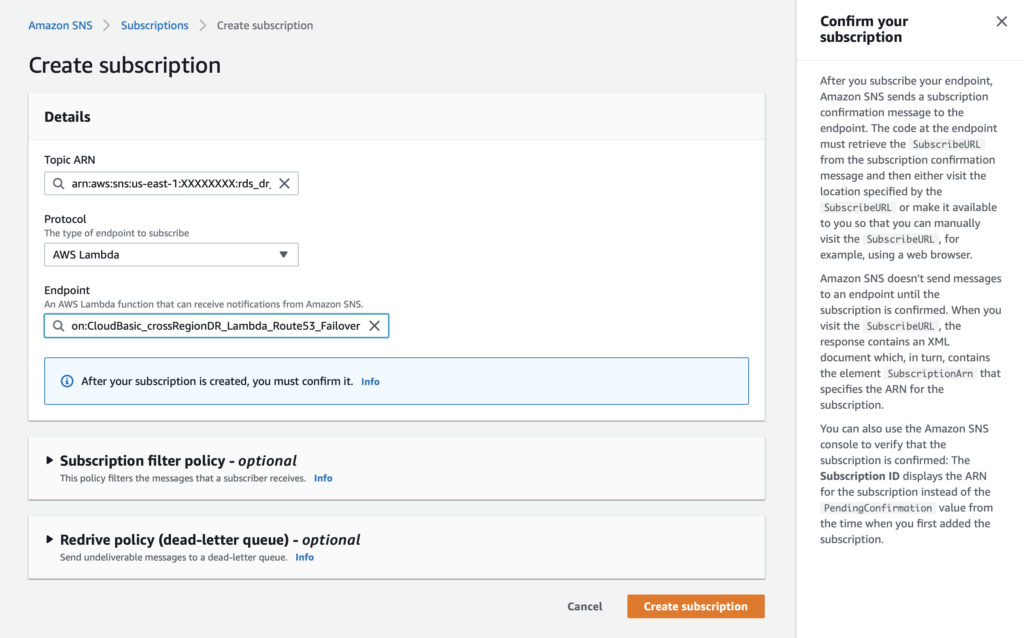Click inside the Endpoint input field

[200, 325]
